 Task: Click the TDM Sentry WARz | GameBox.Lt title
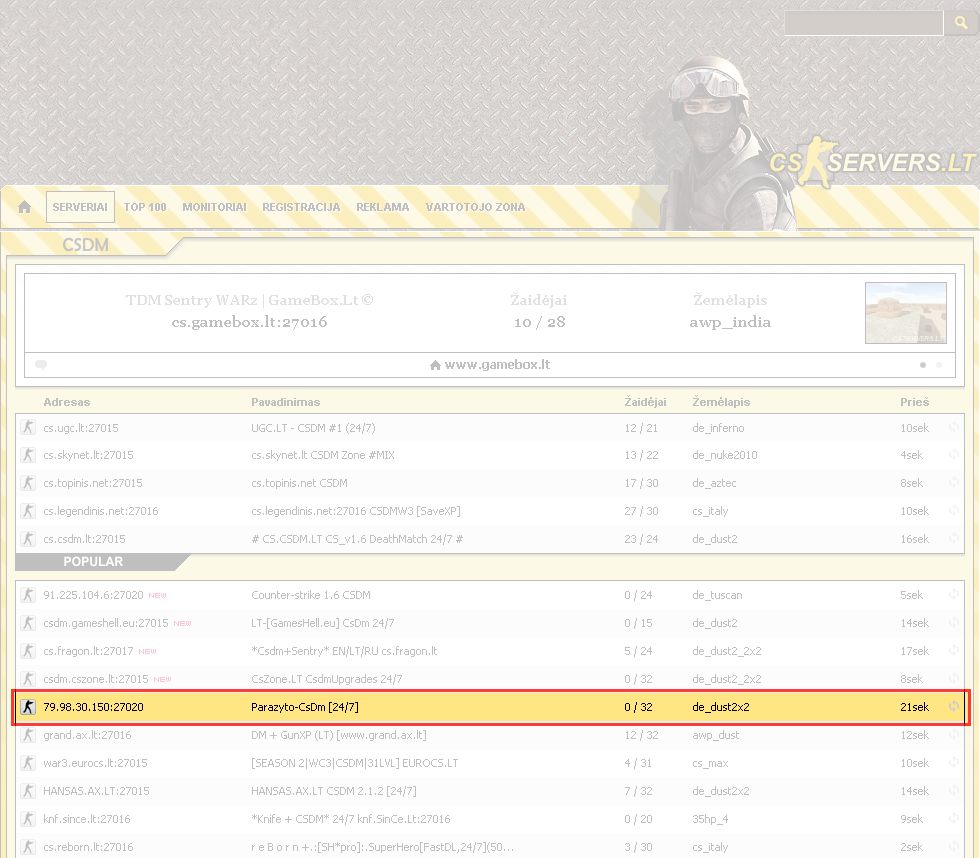click(x=249, y=300)
